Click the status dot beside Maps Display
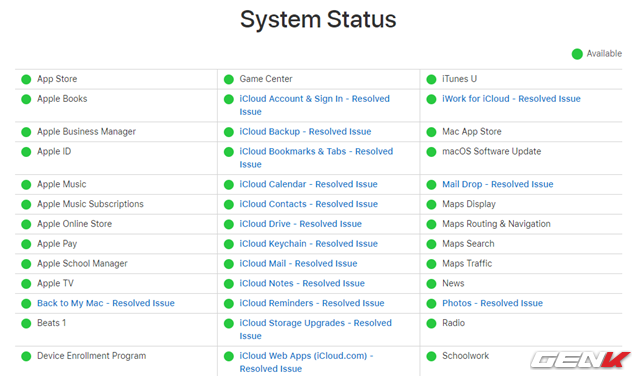 [431, 204]
